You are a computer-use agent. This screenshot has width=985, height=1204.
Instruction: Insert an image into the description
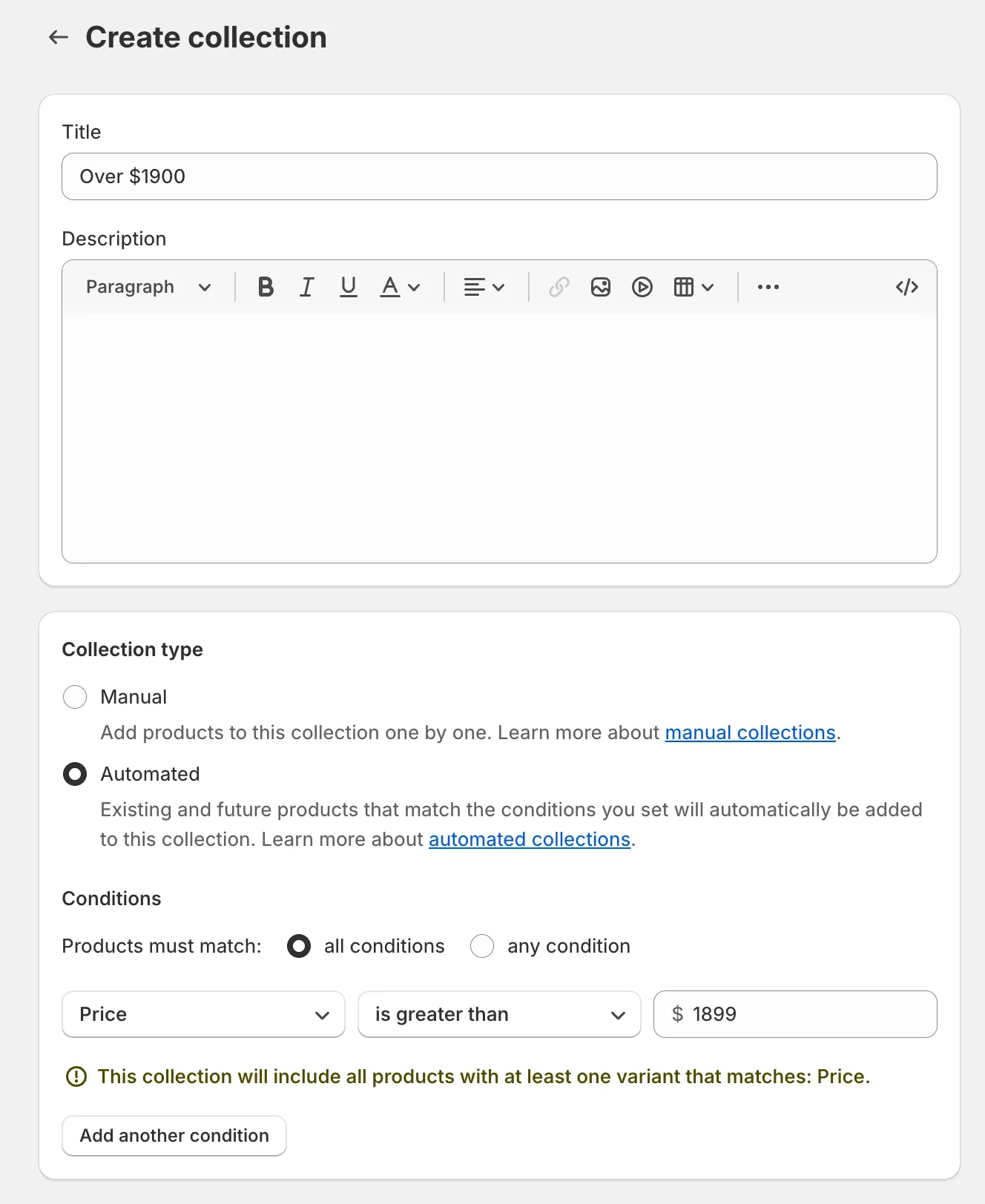(x=601, y=287)
